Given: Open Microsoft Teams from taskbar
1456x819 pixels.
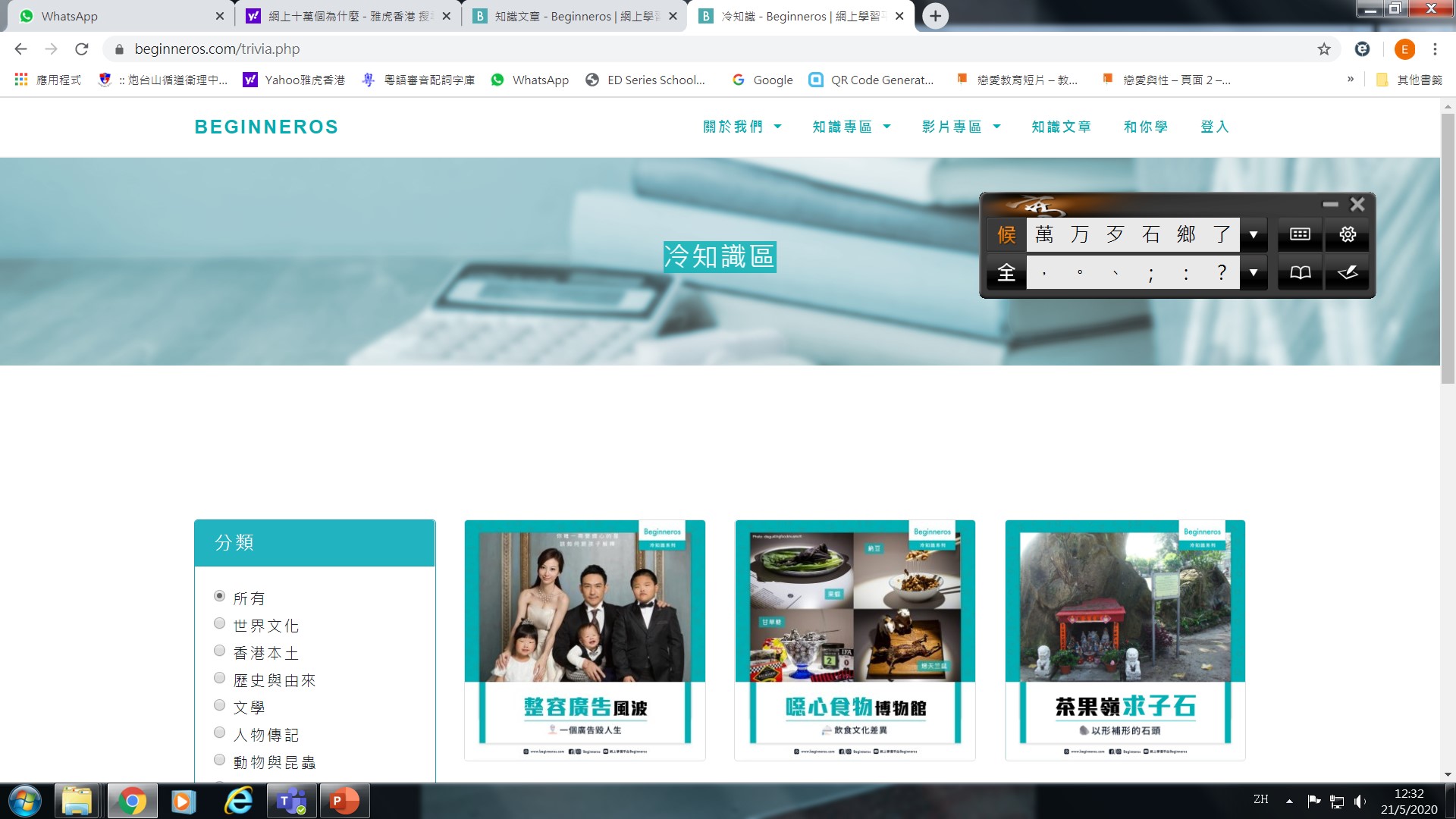Looking at the screenshot, I should coord(290,802).
